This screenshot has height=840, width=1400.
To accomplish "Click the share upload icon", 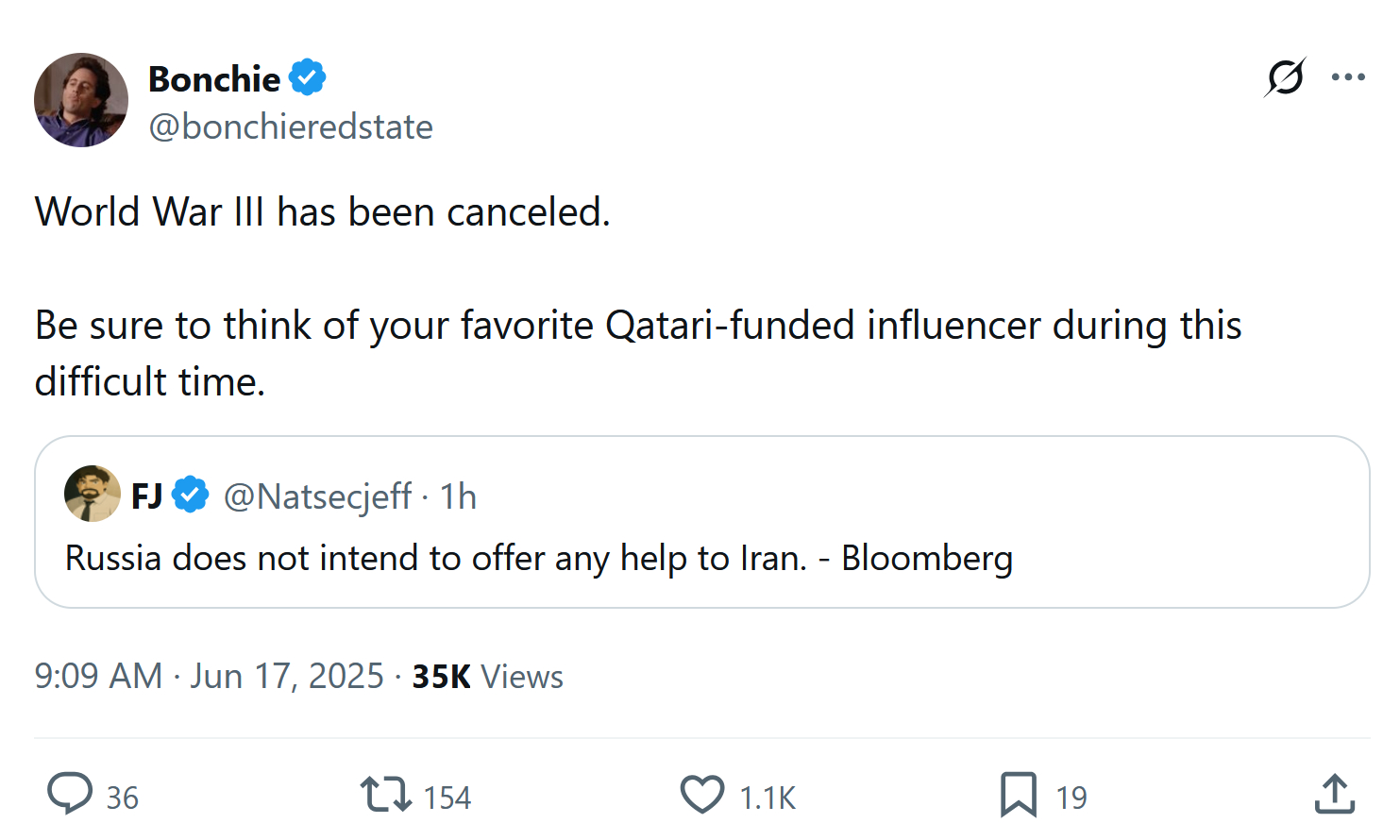I will [1334, 795].
